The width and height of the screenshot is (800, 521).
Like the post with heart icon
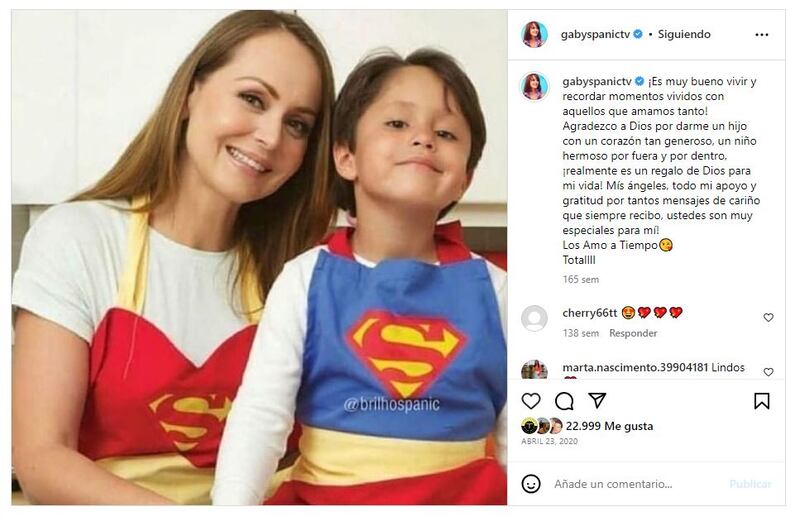[531, 401]
